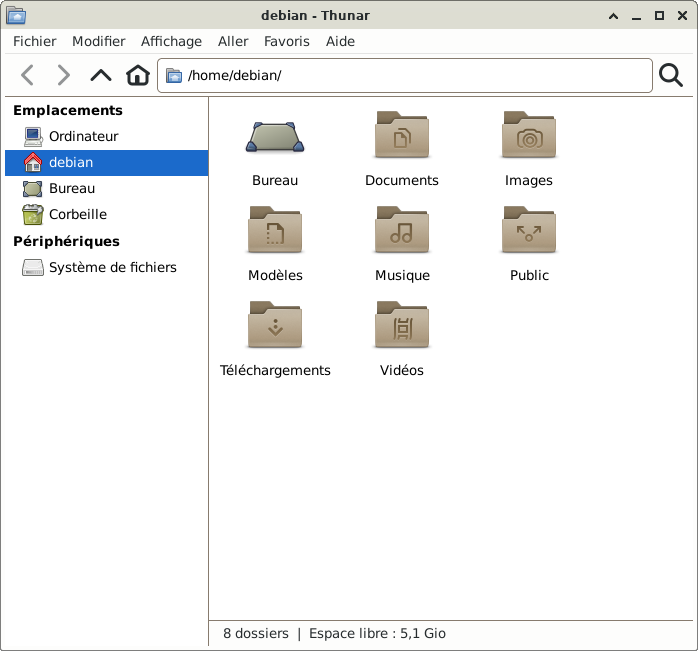Open the Modifier menu

[99, 41]
